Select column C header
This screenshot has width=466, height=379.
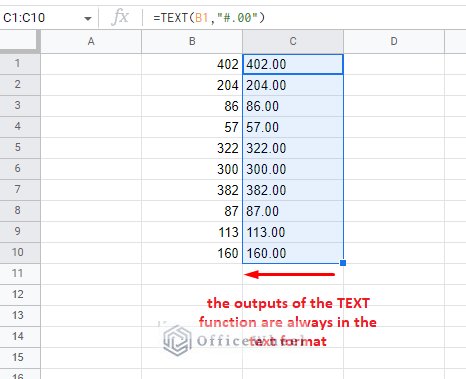tap(293, 41)
